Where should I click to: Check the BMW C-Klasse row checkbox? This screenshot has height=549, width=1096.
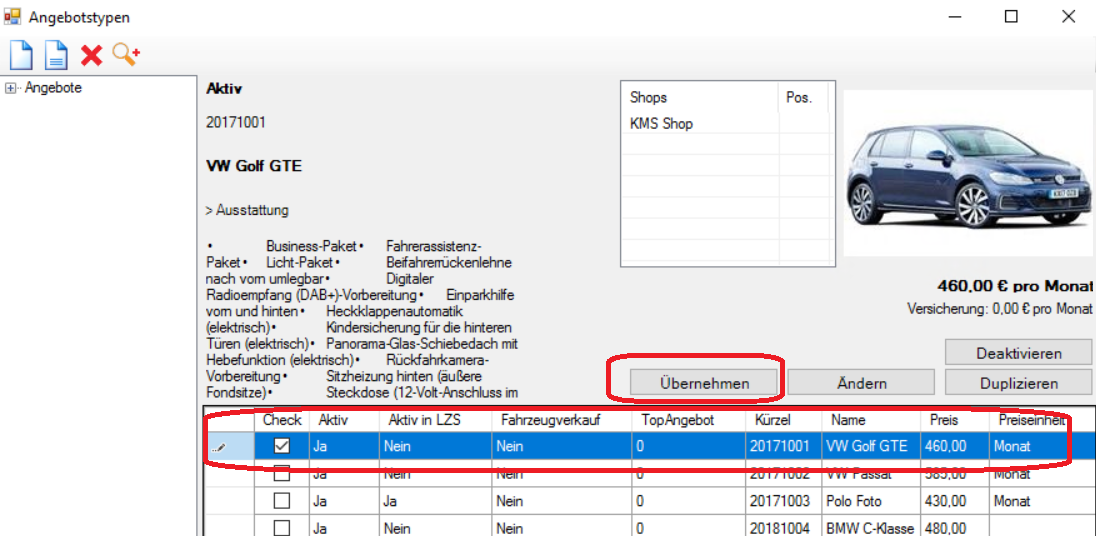pos(282,528)
